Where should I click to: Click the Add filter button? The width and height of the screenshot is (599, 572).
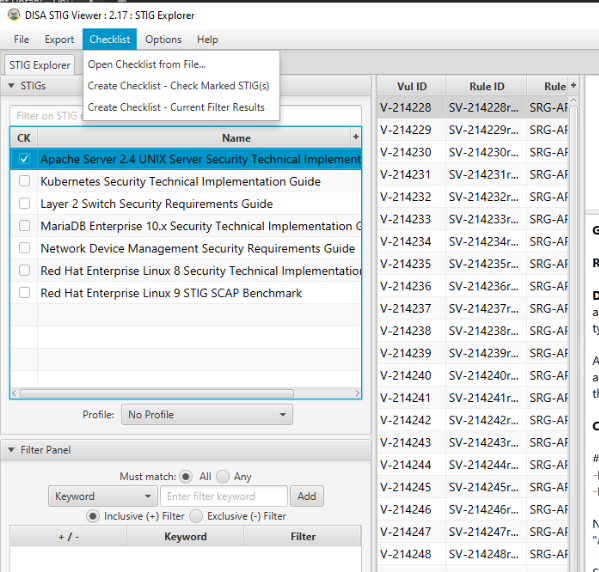tap(307, 496)
